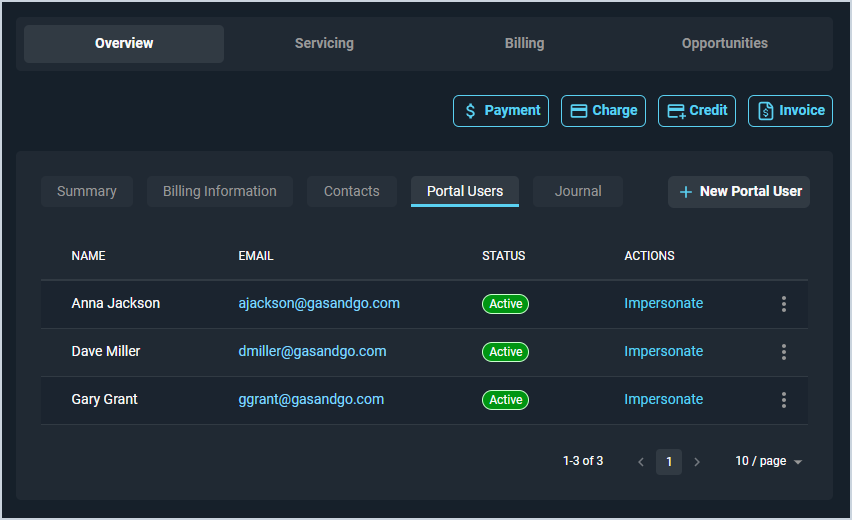
Task: Click Anna Jackson's Active status badge
Action: (505, 304)
